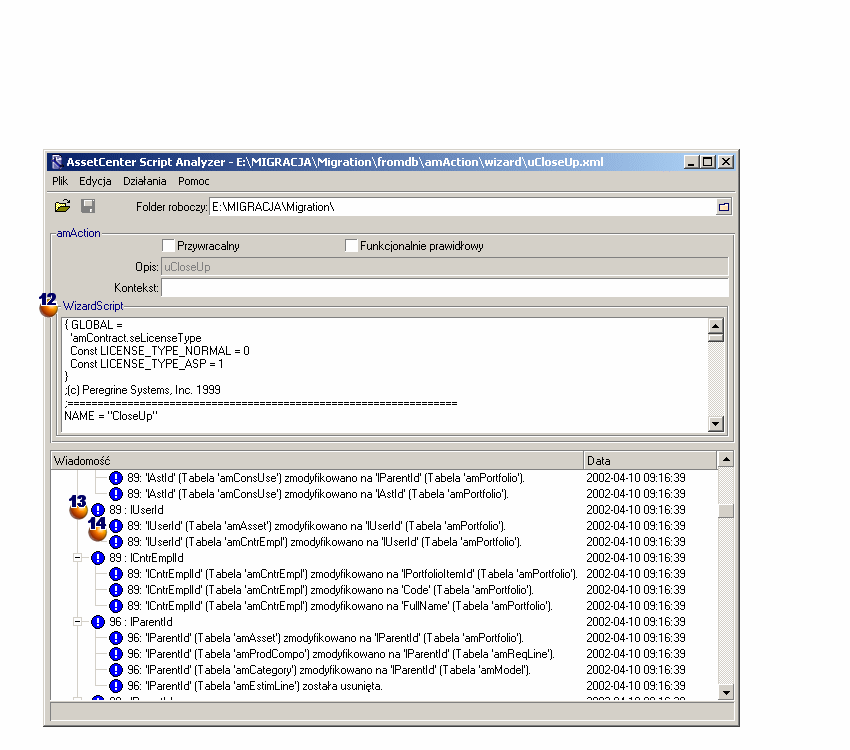Click icon of lUserId amAsset message row
The height and width of the screenshot is (750, 850).
[116, 526]
